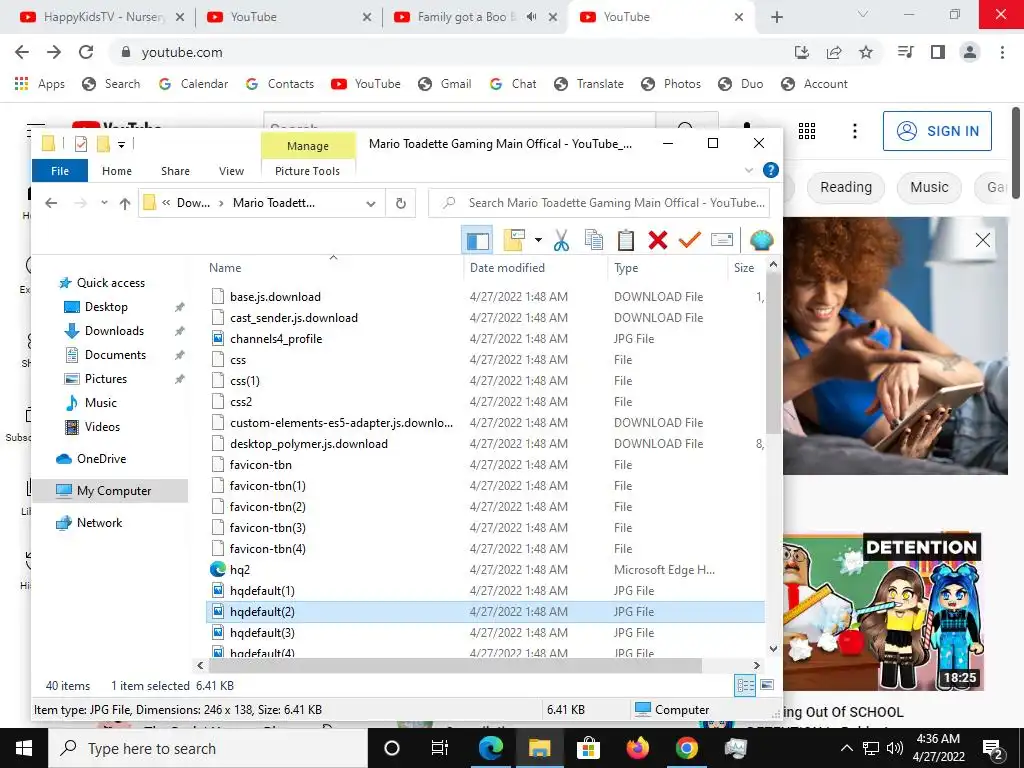Expand the address bar history dropdown
1024x768 pixels.
[x=371, y=203]
